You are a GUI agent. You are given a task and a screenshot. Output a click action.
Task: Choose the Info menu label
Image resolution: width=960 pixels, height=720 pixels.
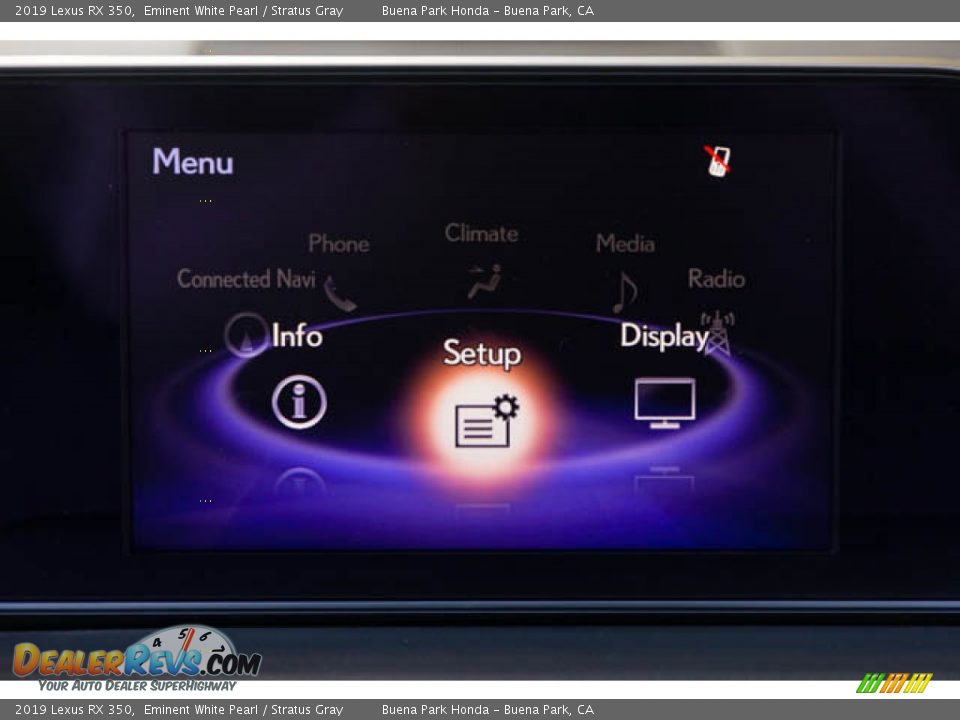[x=297, y=336]
